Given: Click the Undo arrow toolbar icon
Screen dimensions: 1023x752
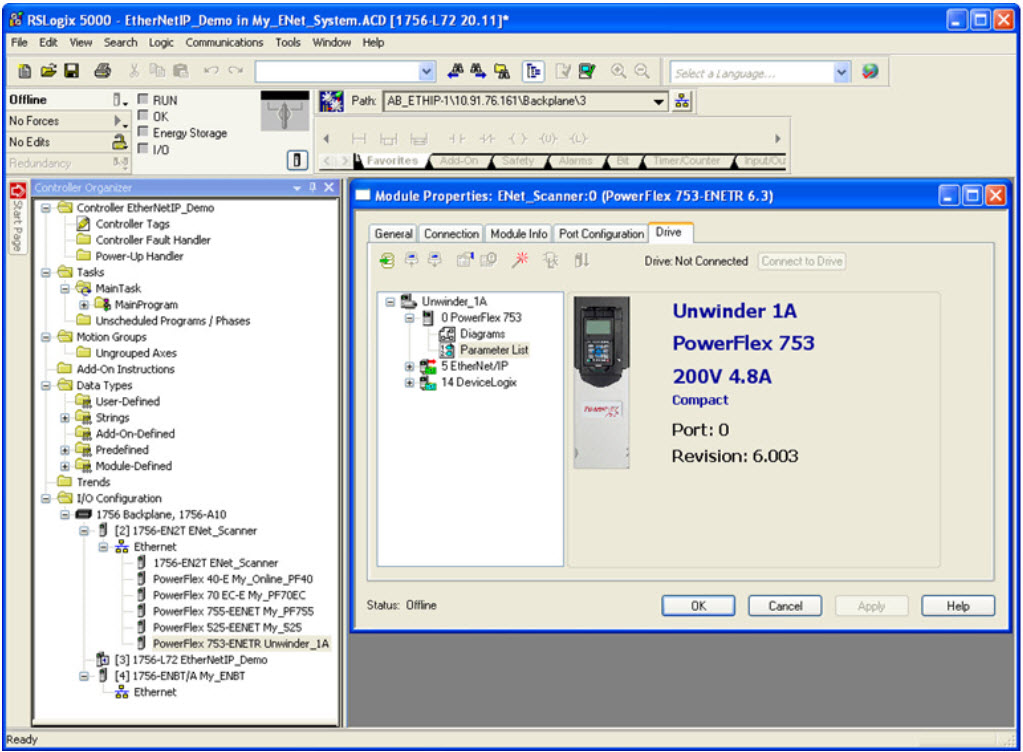Looking at the screenshot, I should (211, 70).
